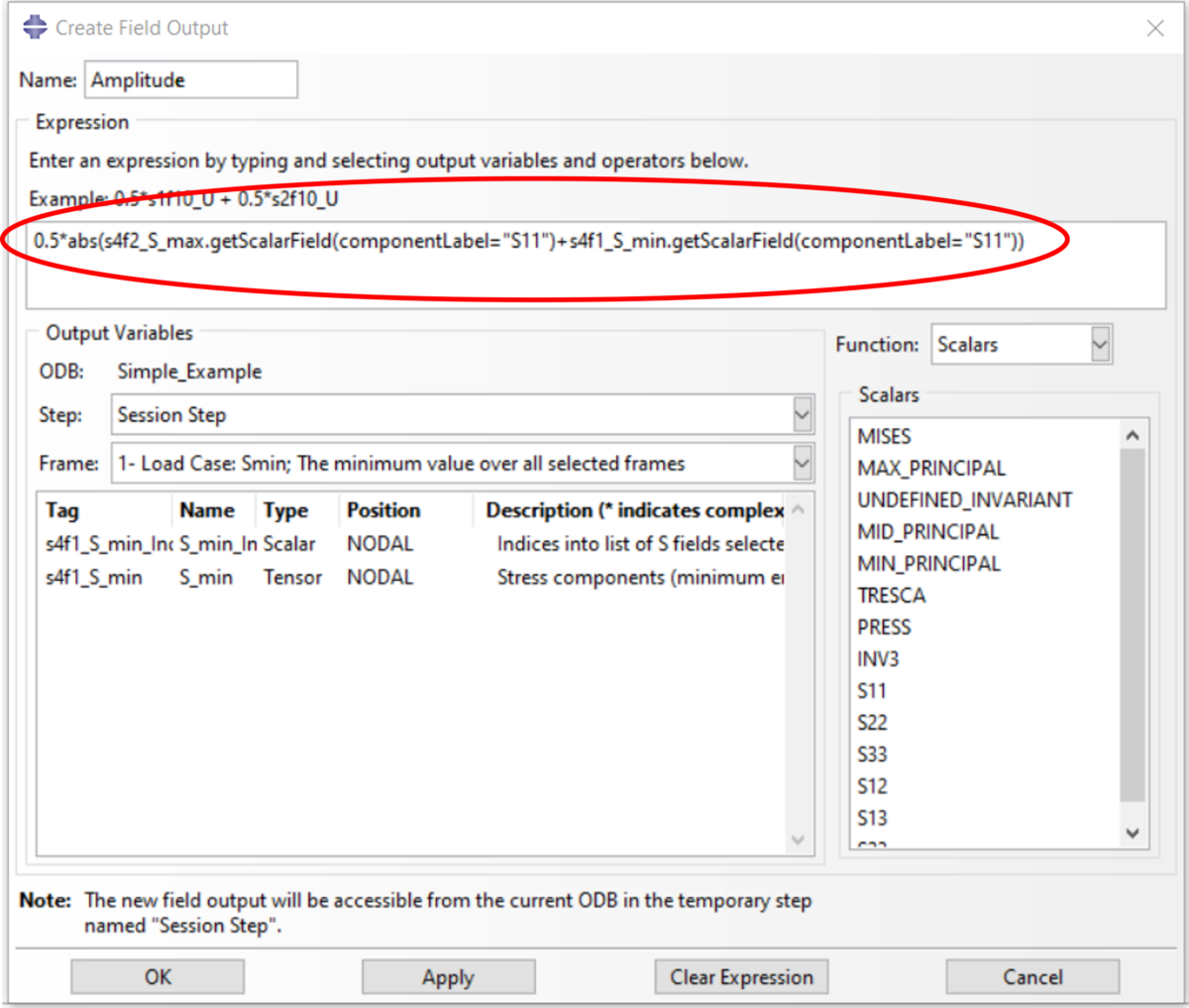Click the Scalars list scrollbar thumb

click(1134, 624)
